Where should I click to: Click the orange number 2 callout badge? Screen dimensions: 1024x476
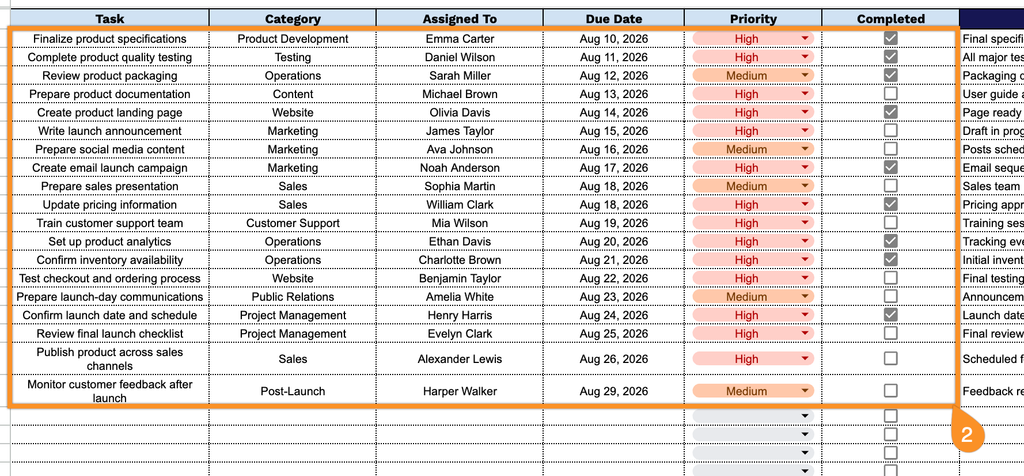coord(967,434)
